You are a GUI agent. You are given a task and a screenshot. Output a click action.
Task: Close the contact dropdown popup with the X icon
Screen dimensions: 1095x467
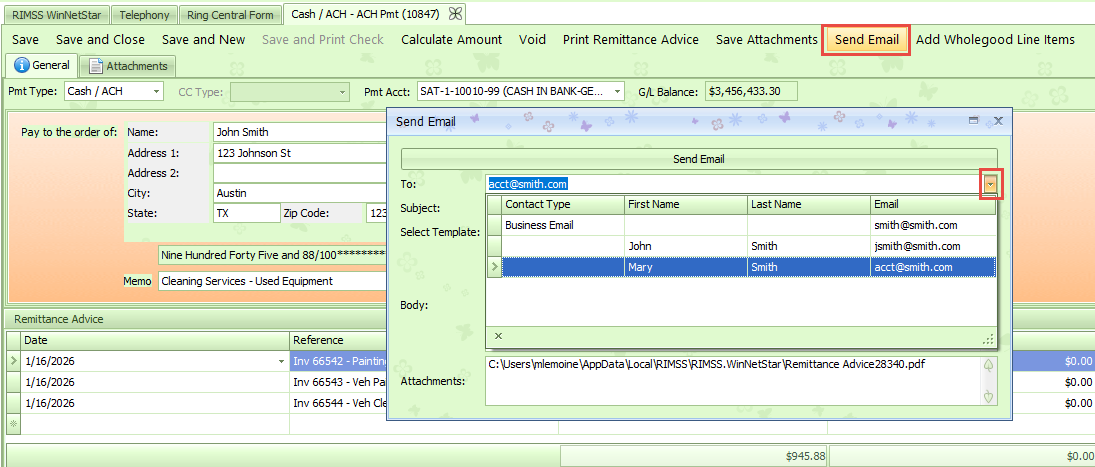(498, 337)
